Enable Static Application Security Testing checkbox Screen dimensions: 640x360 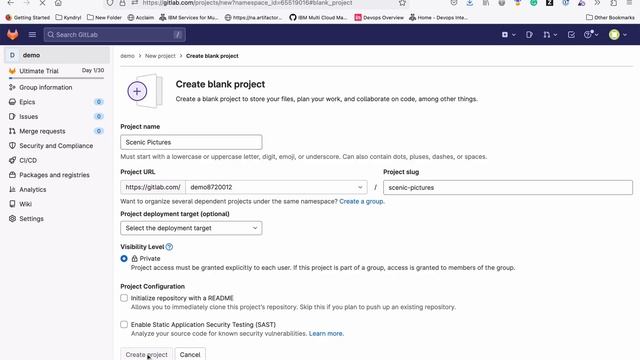pos(124,324)
